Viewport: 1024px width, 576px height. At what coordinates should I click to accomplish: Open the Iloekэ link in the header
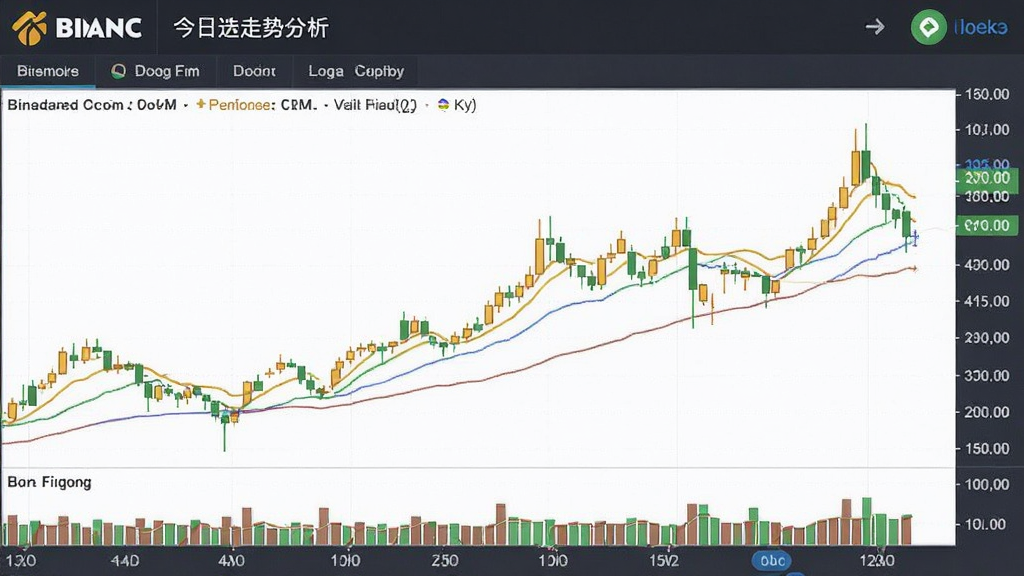[980, 27]
